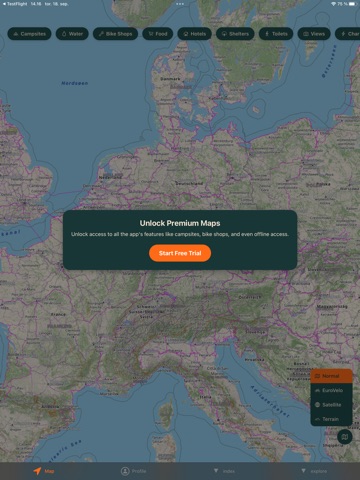The width and height of the screenshot is (360, 480).
Task: Select the Normal map style
Action: pos(331,376)
